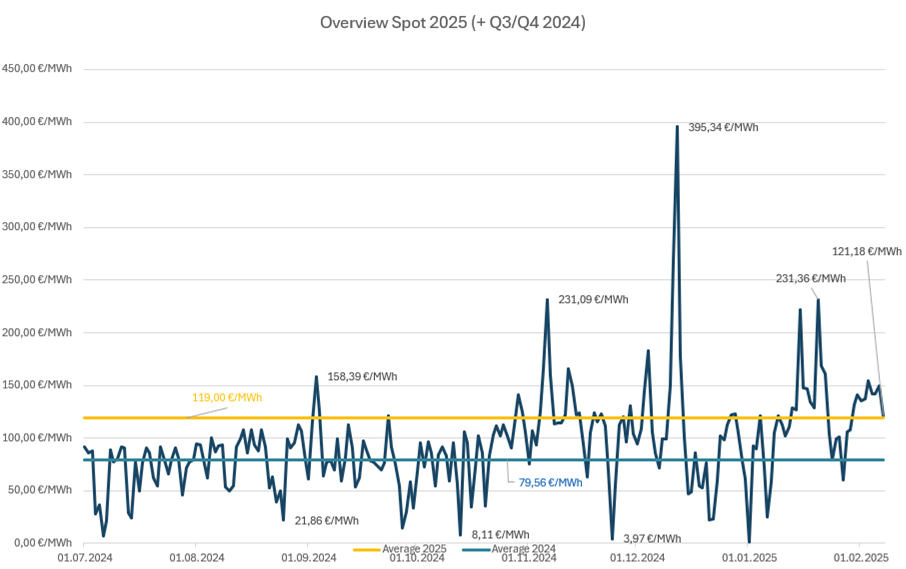Click the 21,86 €/MWh data label
Image resolution: width=906 pixels, height=569 pixels.
[326, 520]
